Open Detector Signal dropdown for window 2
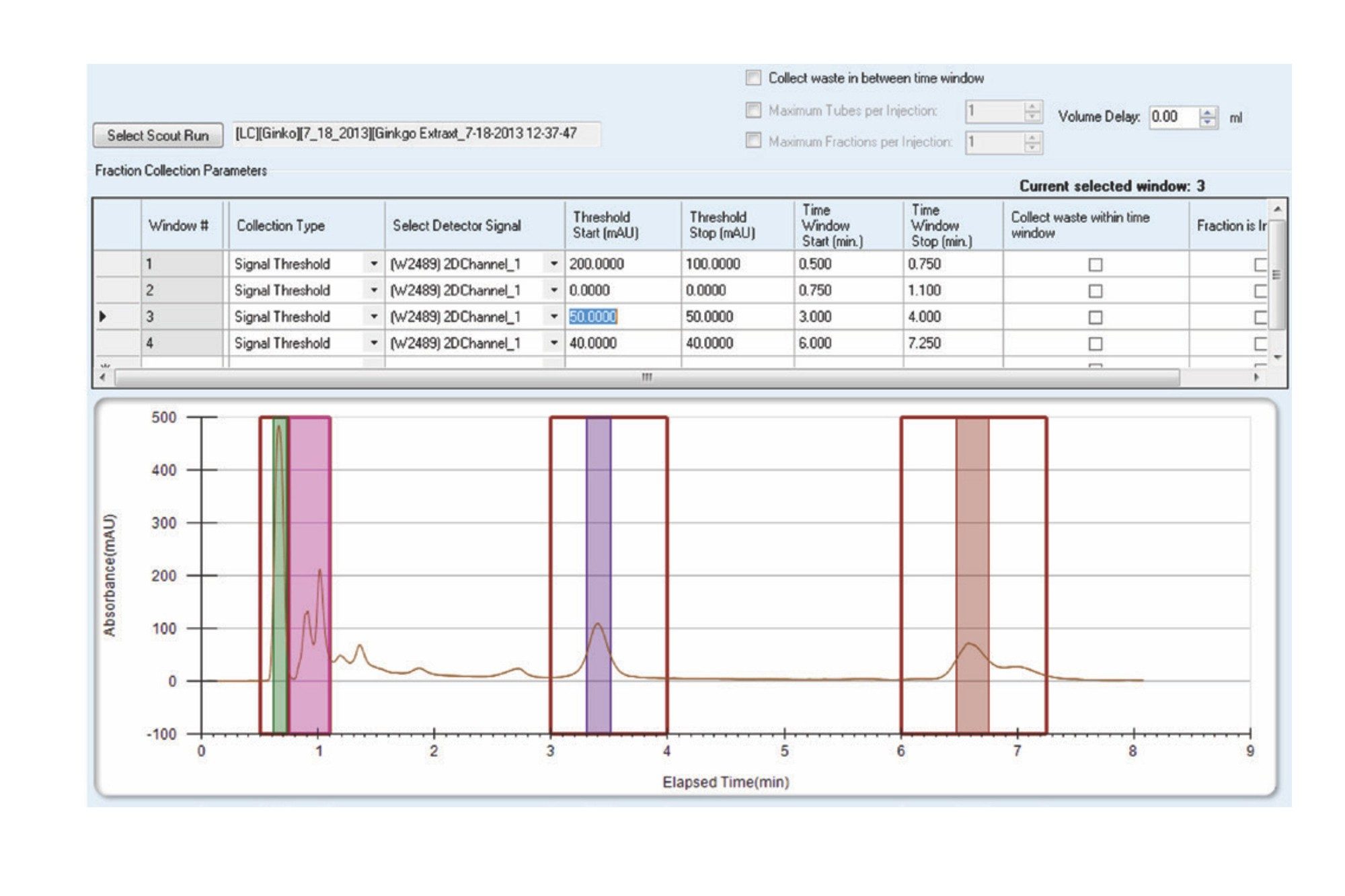This screenshot has width=1345, height=896. (553, 290)
